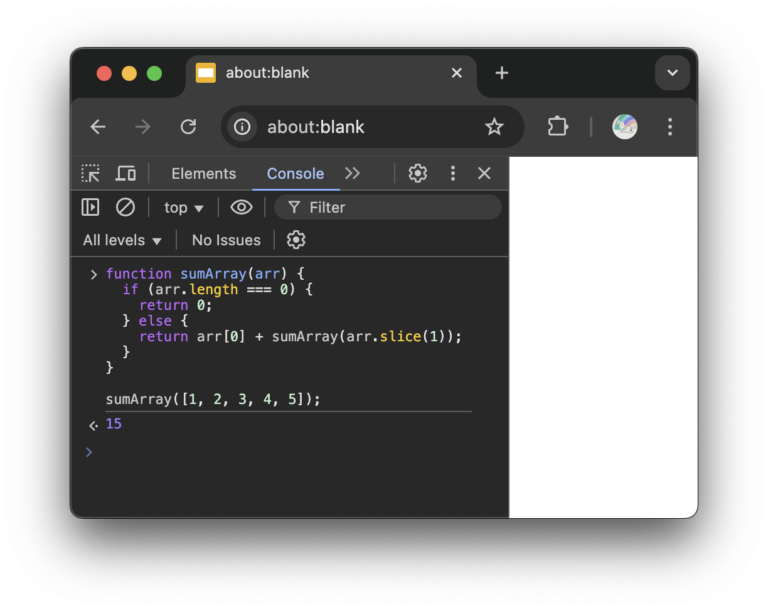
Task: Click the sumArray([1, 2, 3, 4, 5]) call
Action: (x=213, y=399)
